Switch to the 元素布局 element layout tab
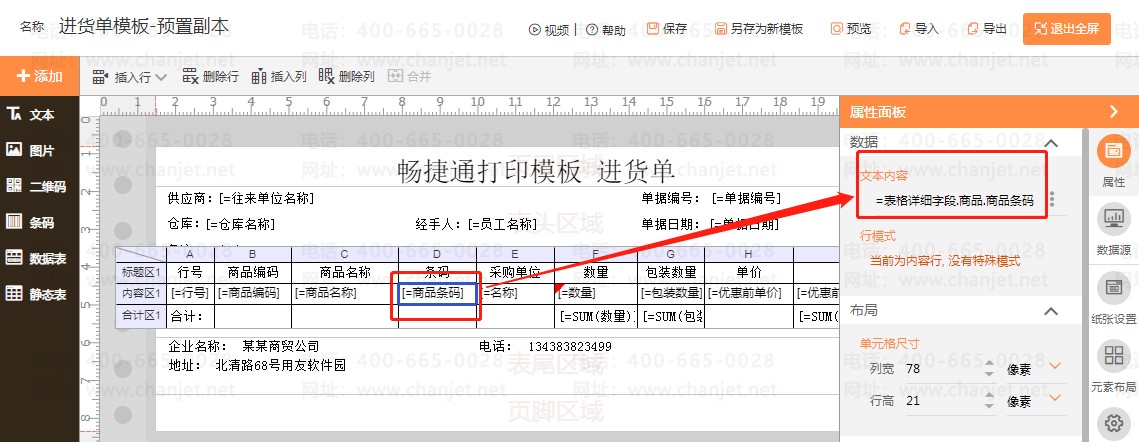The width and height of the screenshot is (1139, 442). 1113,367
